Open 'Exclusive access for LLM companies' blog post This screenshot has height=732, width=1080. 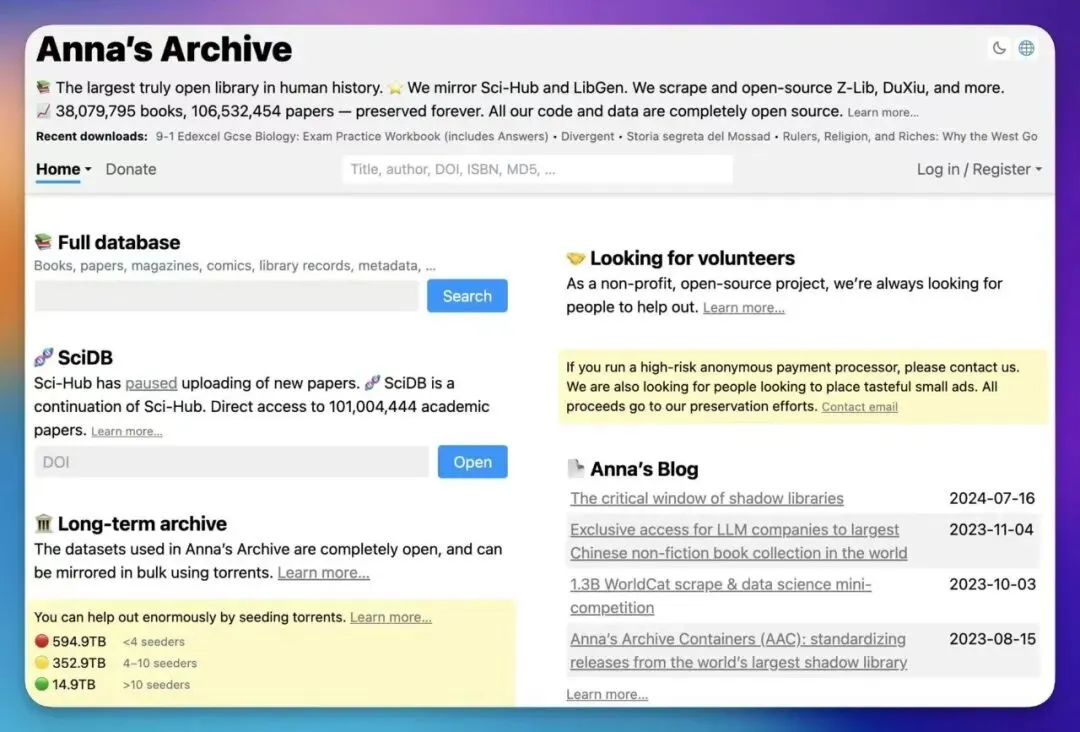[x=738, y=541]
